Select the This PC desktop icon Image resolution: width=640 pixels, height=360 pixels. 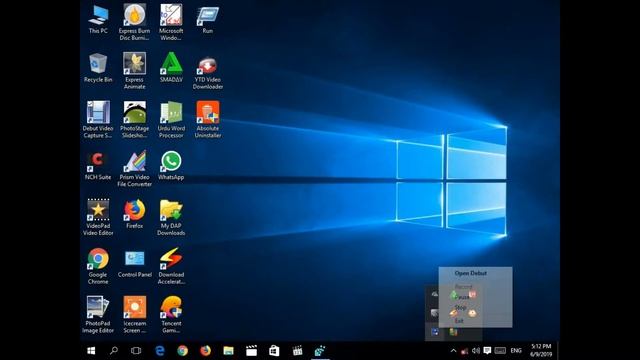pyautogui.click(x=98, y=19)
